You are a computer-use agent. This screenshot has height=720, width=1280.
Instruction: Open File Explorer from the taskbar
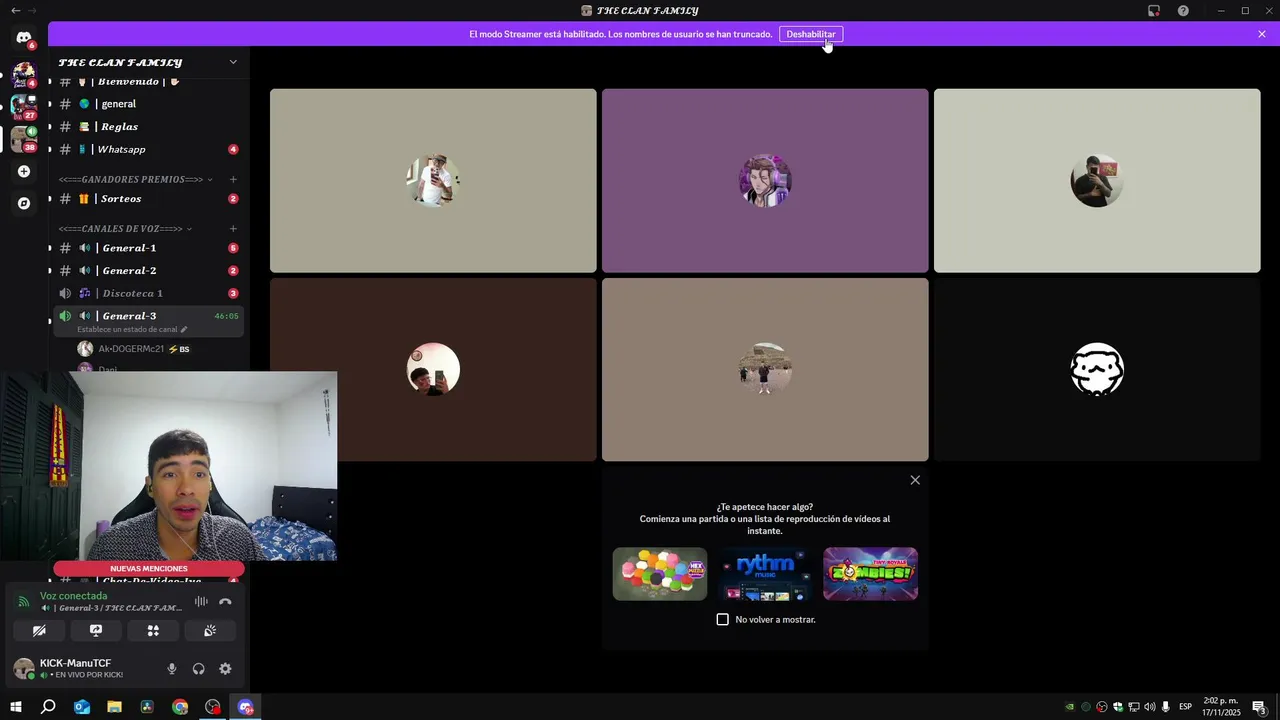114,707
